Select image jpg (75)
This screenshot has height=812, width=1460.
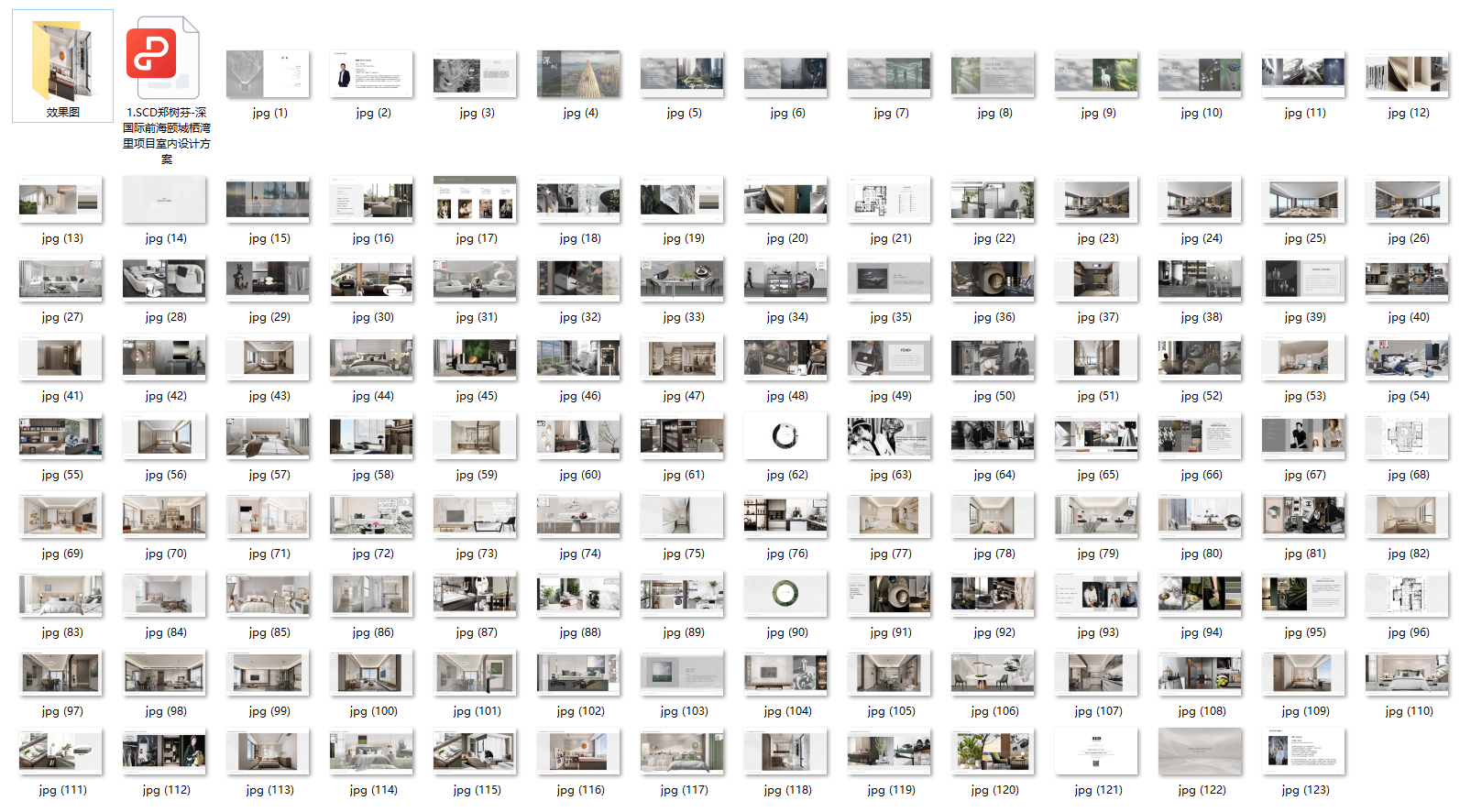pyautogui.click(x=683, y=515)
